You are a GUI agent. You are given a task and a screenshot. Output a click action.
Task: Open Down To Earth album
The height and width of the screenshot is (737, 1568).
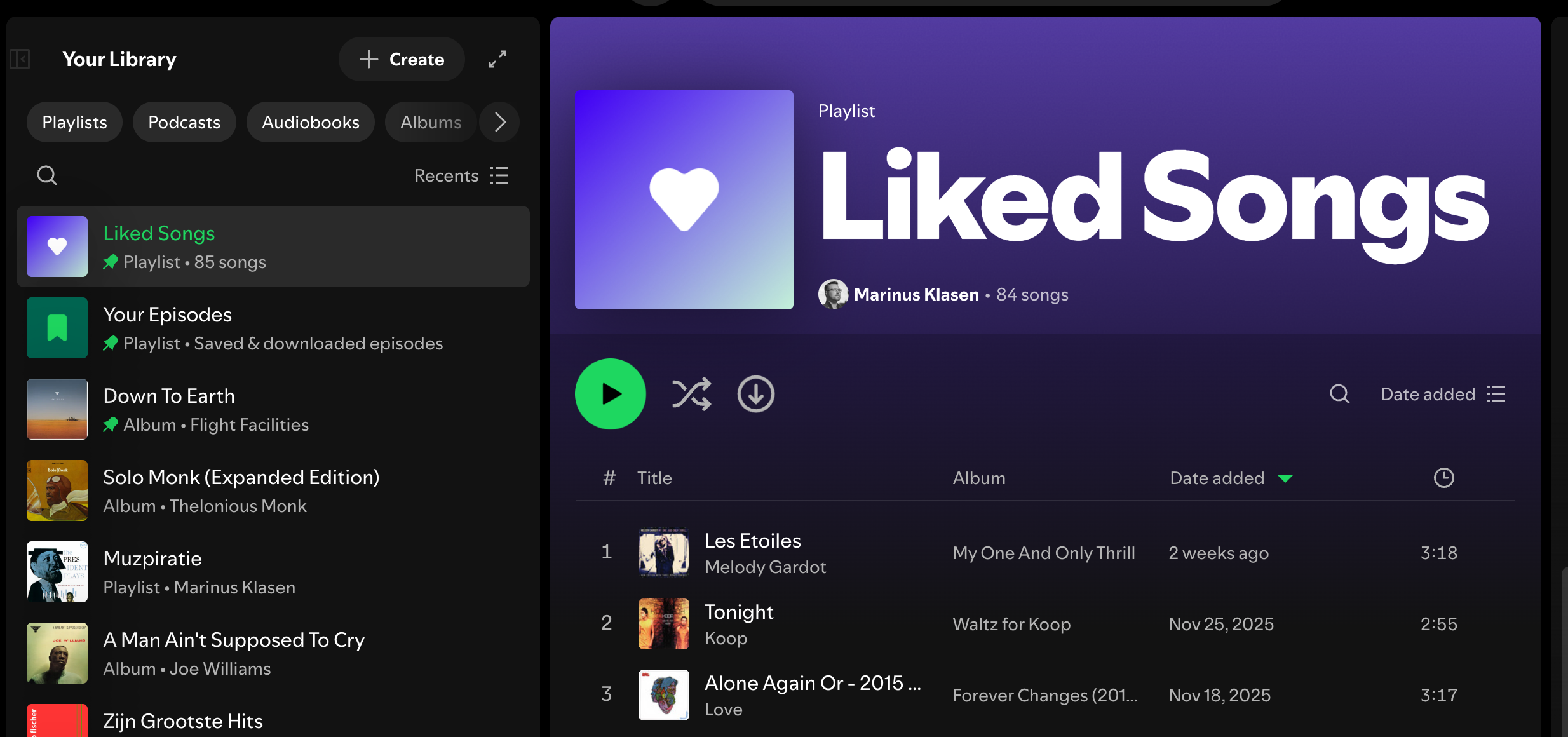click(169, 396)
